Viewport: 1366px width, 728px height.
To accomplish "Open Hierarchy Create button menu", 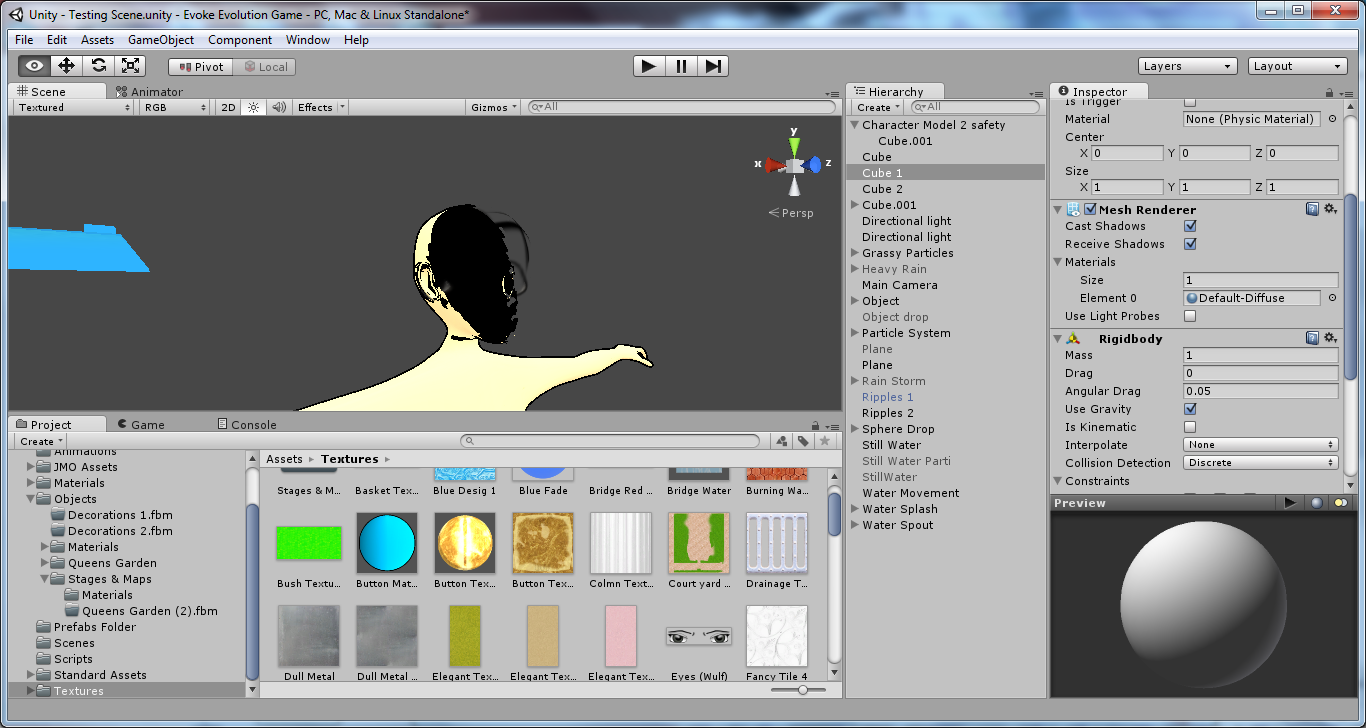I will pos(878,107).
